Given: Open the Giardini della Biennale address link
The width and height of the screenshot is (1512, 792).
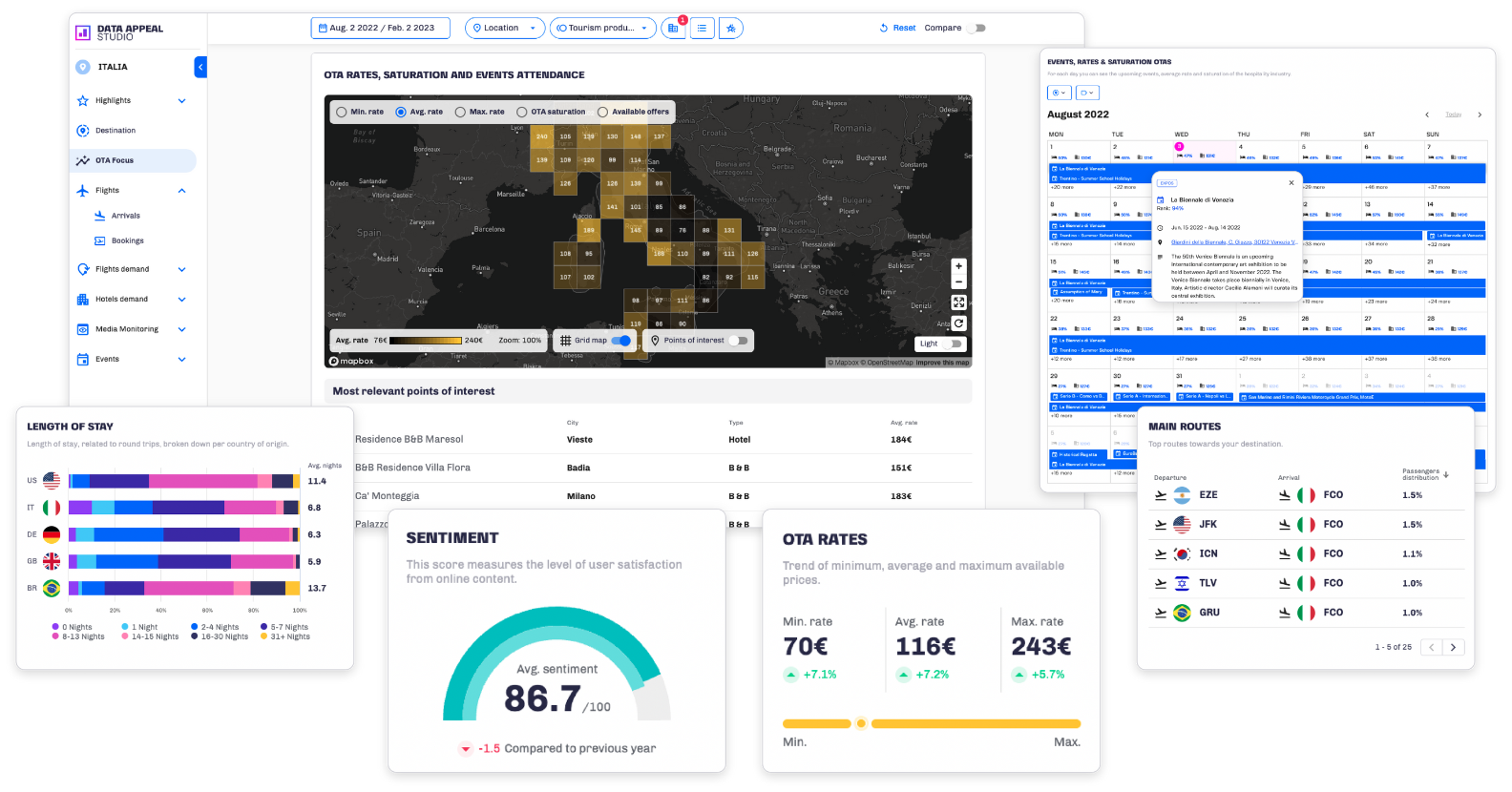Looking at the screenshot, I should 1234,242.
